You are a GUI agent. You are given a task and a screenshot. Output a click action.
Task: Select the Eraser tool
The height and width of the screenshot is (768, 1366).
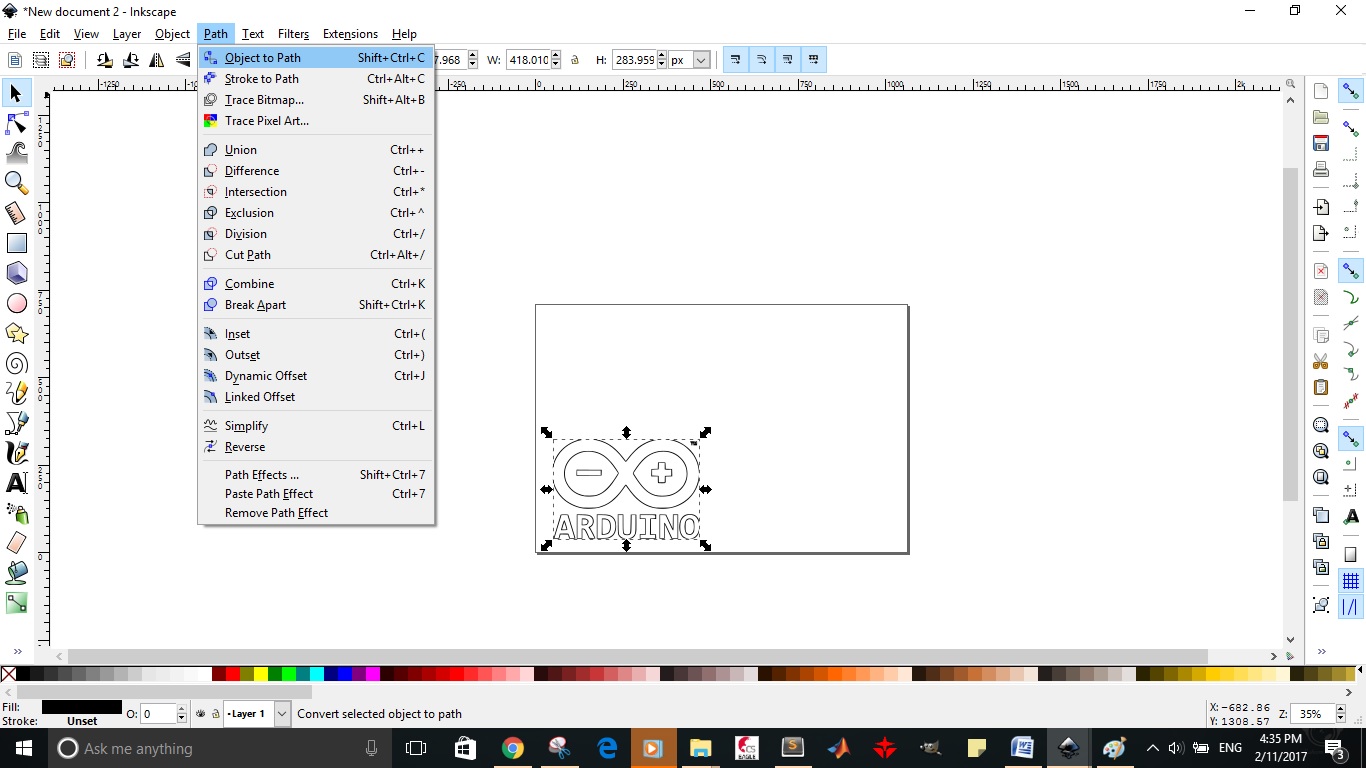pyautogui.click(x=16, y=543)
